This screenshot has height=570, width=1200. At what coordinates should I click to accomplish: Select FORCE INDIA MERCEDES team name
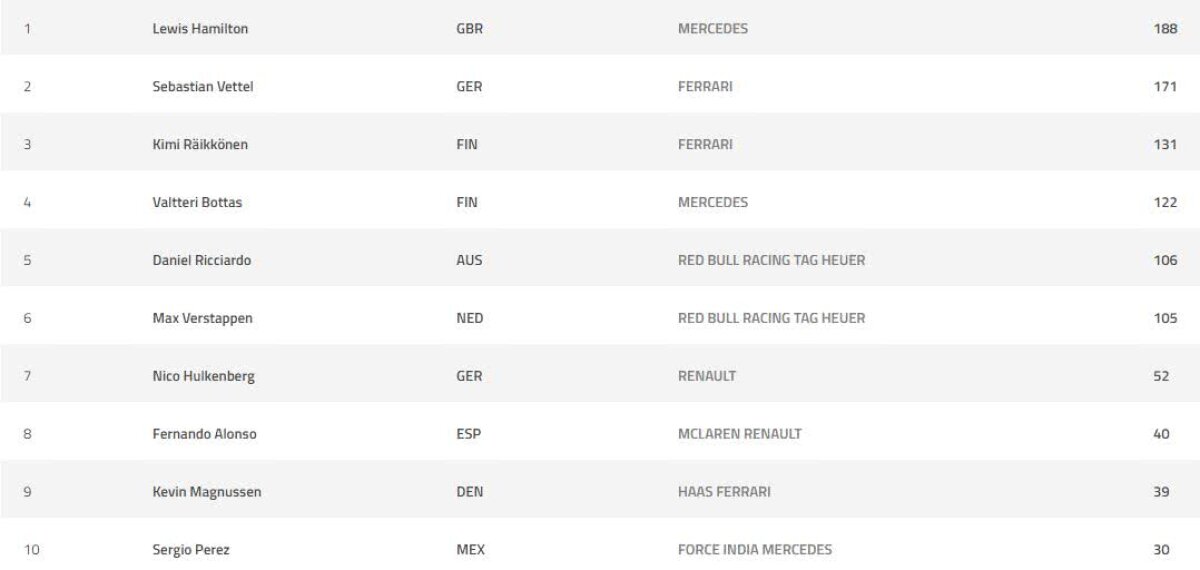(754, 550)
